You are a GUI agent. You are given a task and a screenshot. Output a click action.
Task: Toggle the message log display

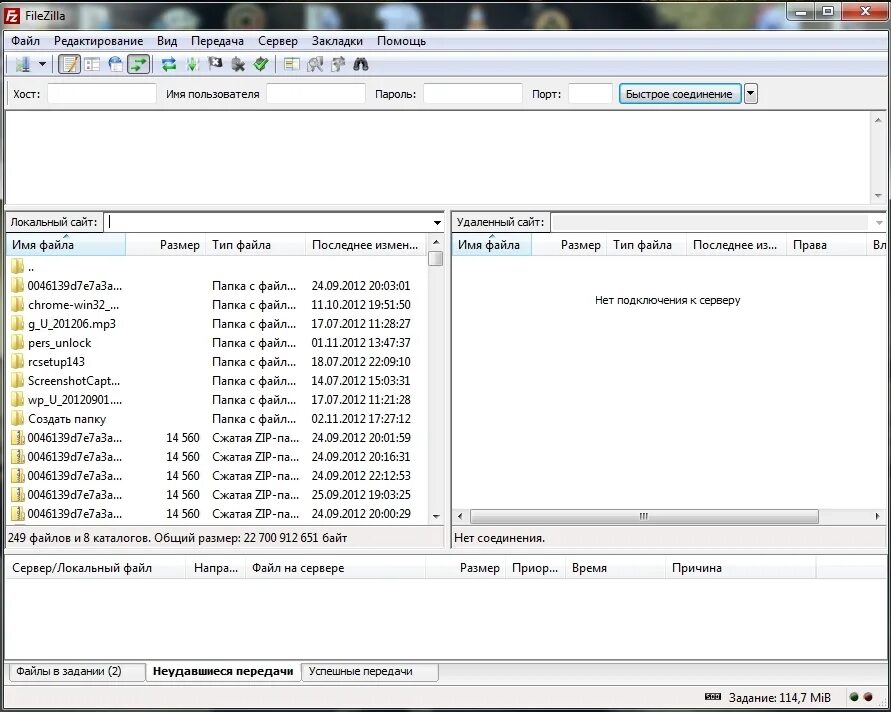coord(69,64)
